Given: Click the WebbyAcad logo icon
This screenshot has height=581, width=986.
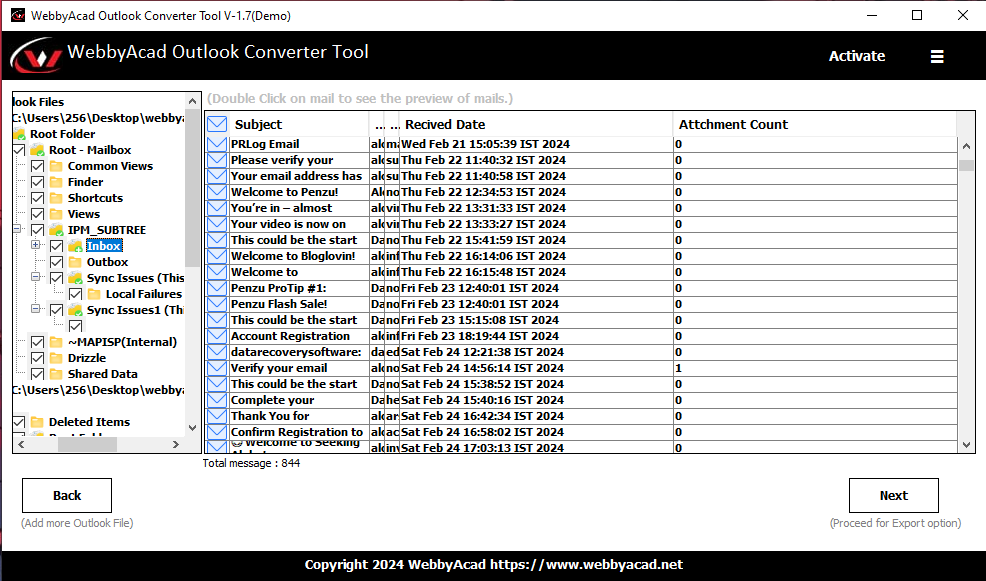Looking at the screenshot, I should click(36, 56).
